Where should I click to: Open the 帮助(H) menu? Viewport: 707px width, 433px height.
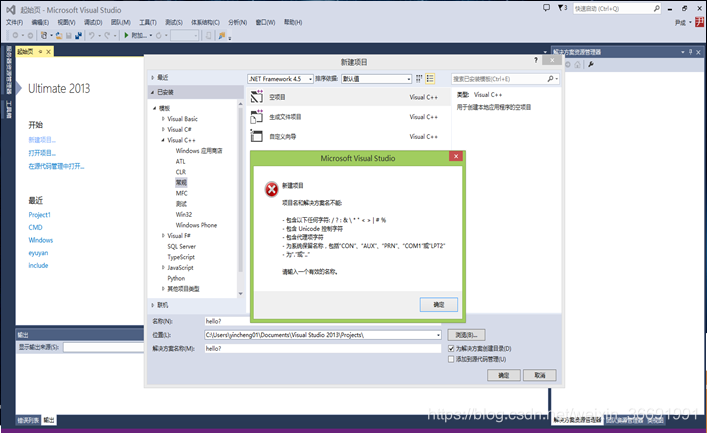point(293,22)
